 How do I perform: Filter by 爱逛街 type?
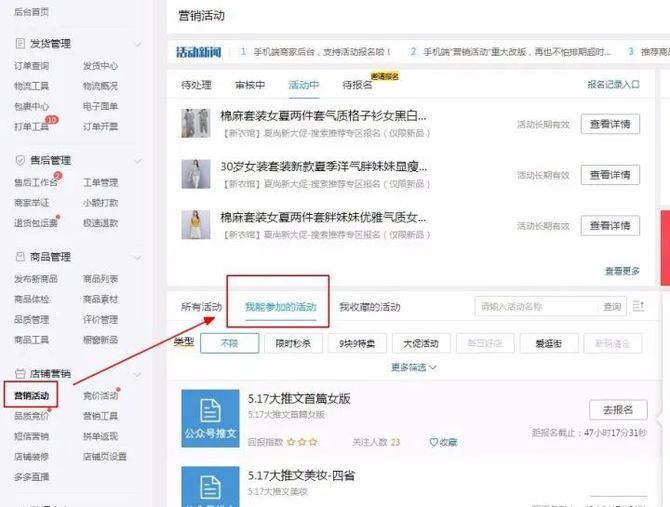tap(549, 343)
